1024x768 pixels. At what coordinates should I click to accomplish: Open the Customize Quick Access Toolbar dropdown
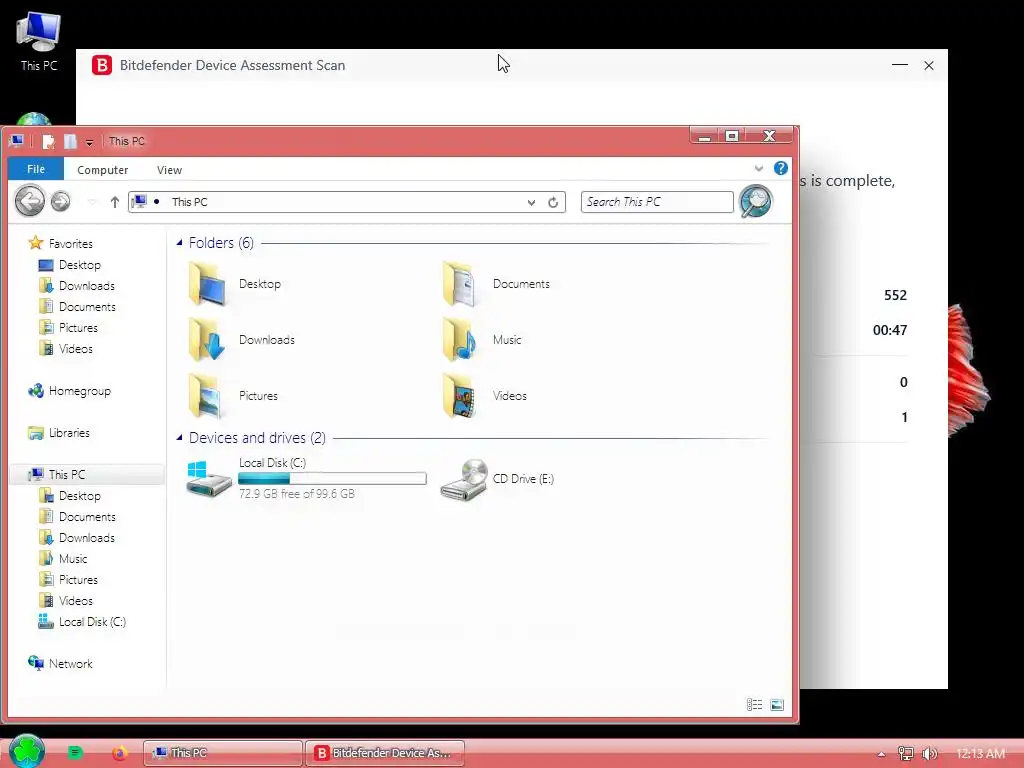click(x=89, y=142)
